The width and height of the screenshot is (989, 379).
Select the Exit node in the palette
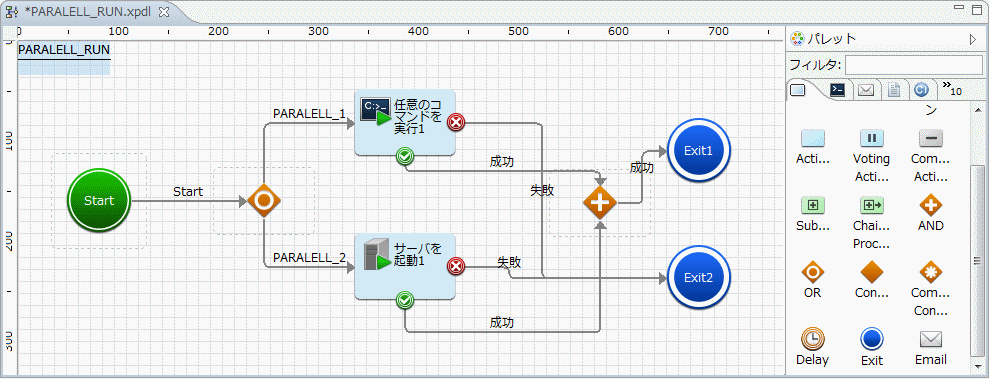click(x=871, y=348)
